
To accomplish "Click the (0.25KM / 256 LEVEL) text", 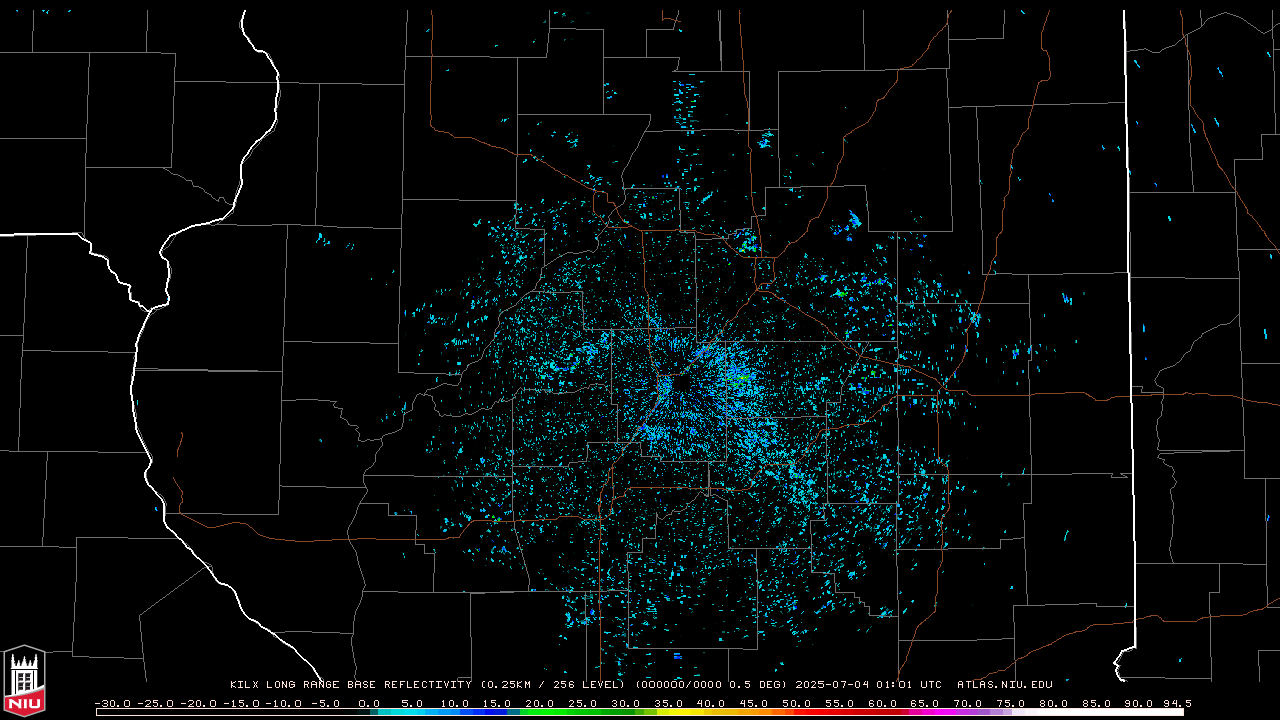I will point(552,685).
